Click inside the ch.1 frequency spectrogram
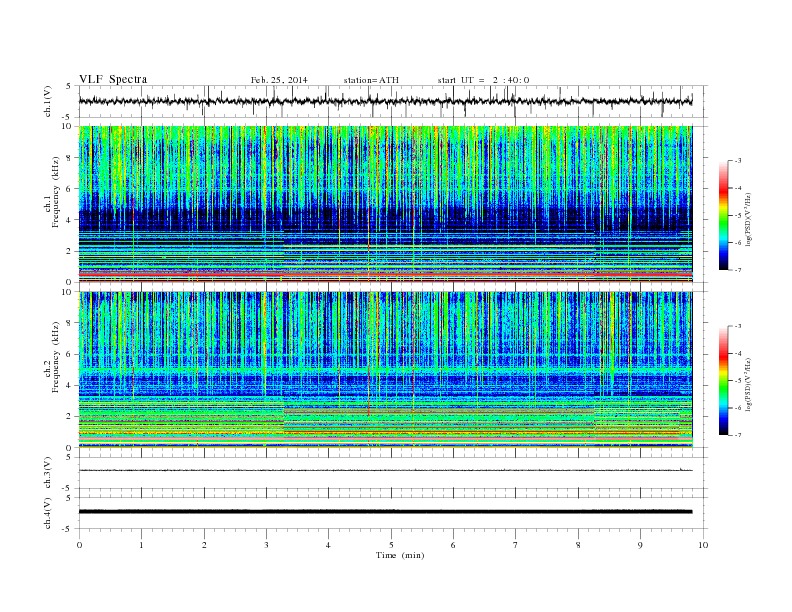 pyautogui.click(x=386, y=204)
